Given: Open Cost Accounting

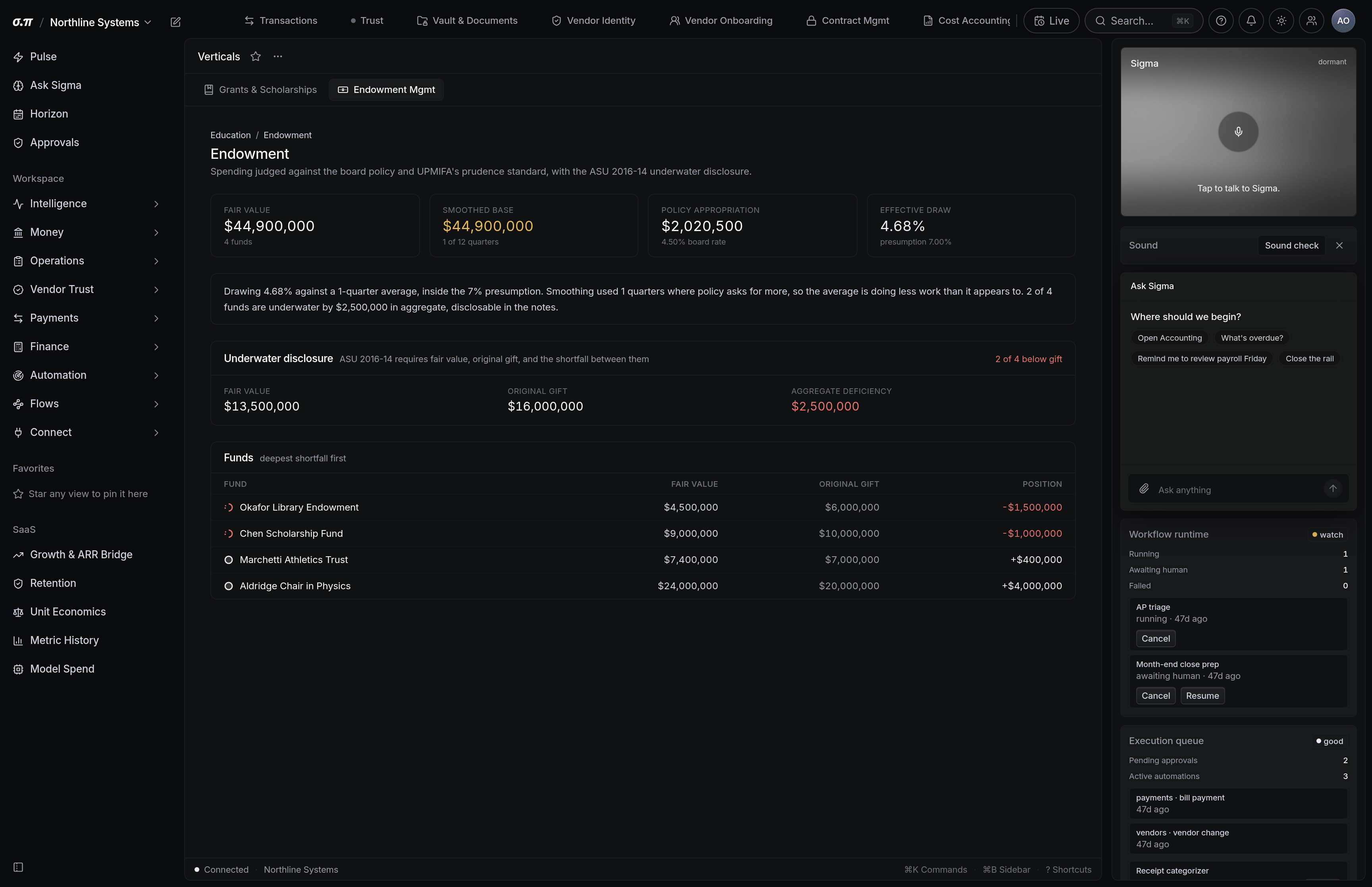Looking at the screenshot, I should [967, 21].
